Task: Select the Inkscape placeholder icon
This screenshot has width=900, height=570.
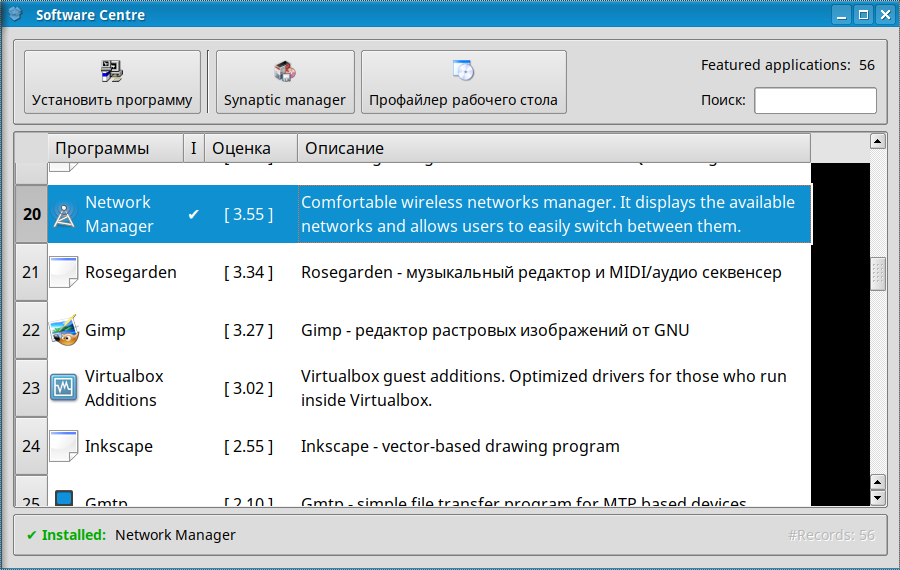Action: [x=64, y=446]
